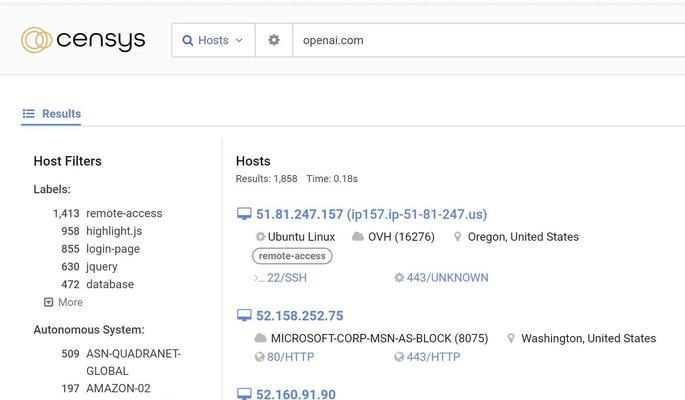
Task: Click the MICROSOFT-CORP-MSN-AS-BLOCK (8075) text
Action: coord(380,338)
